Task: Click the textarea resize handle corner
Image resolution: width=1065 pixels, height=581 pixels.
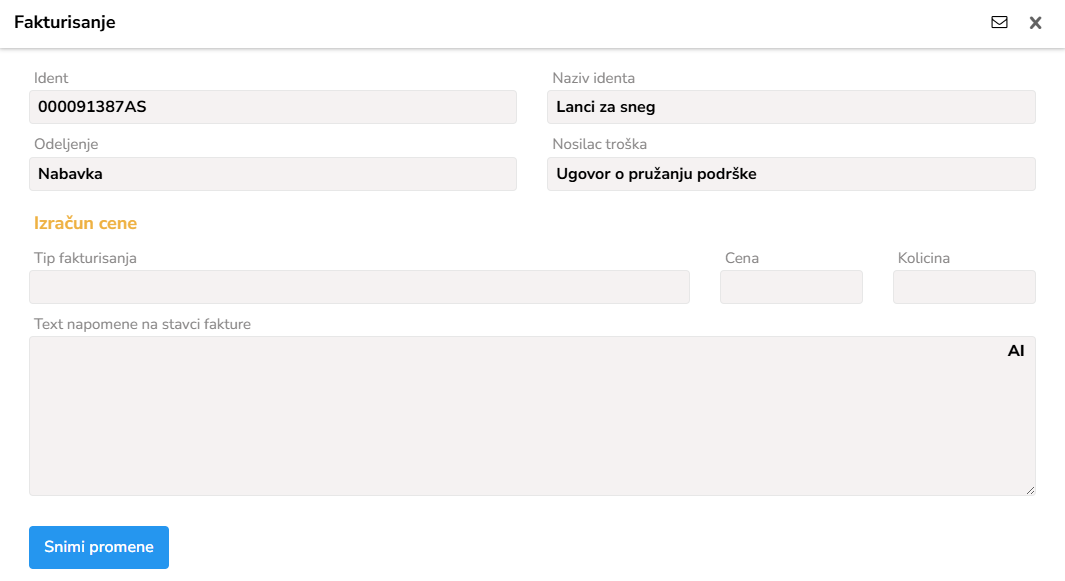Action: (x=1030, y=490)
